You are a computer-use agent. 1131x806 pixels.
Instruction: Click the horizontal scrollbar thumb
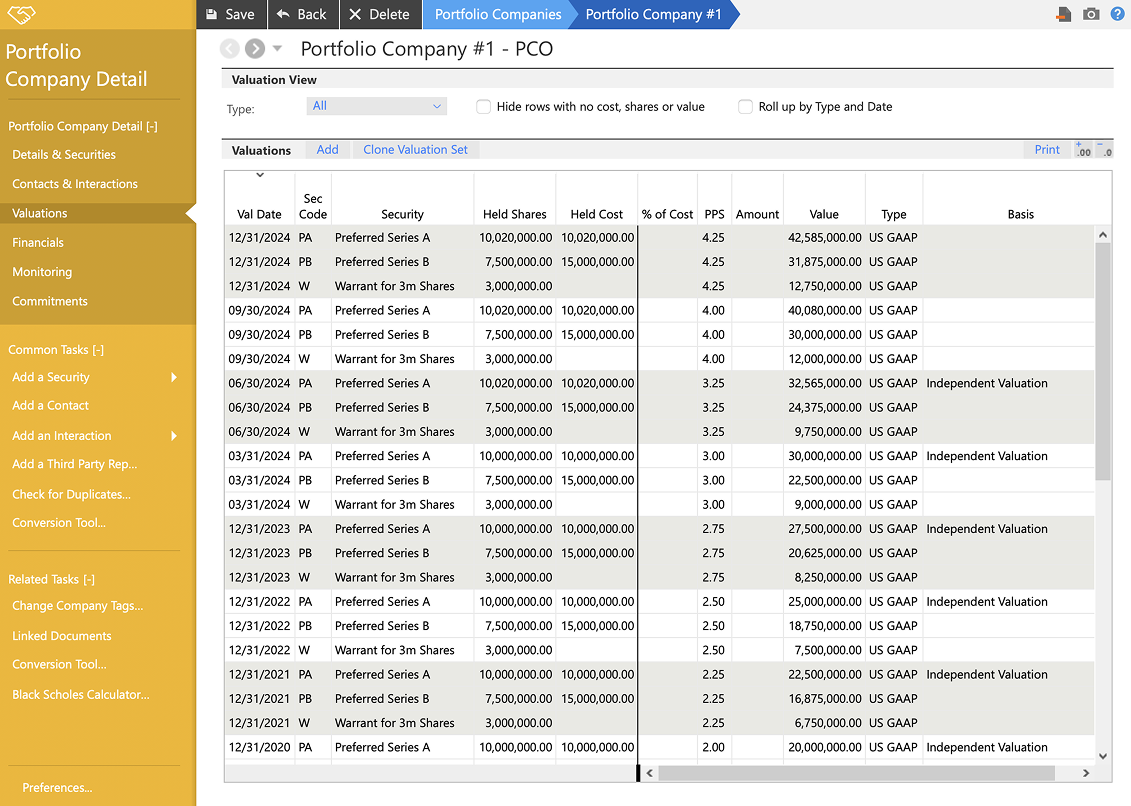[856, 773]
